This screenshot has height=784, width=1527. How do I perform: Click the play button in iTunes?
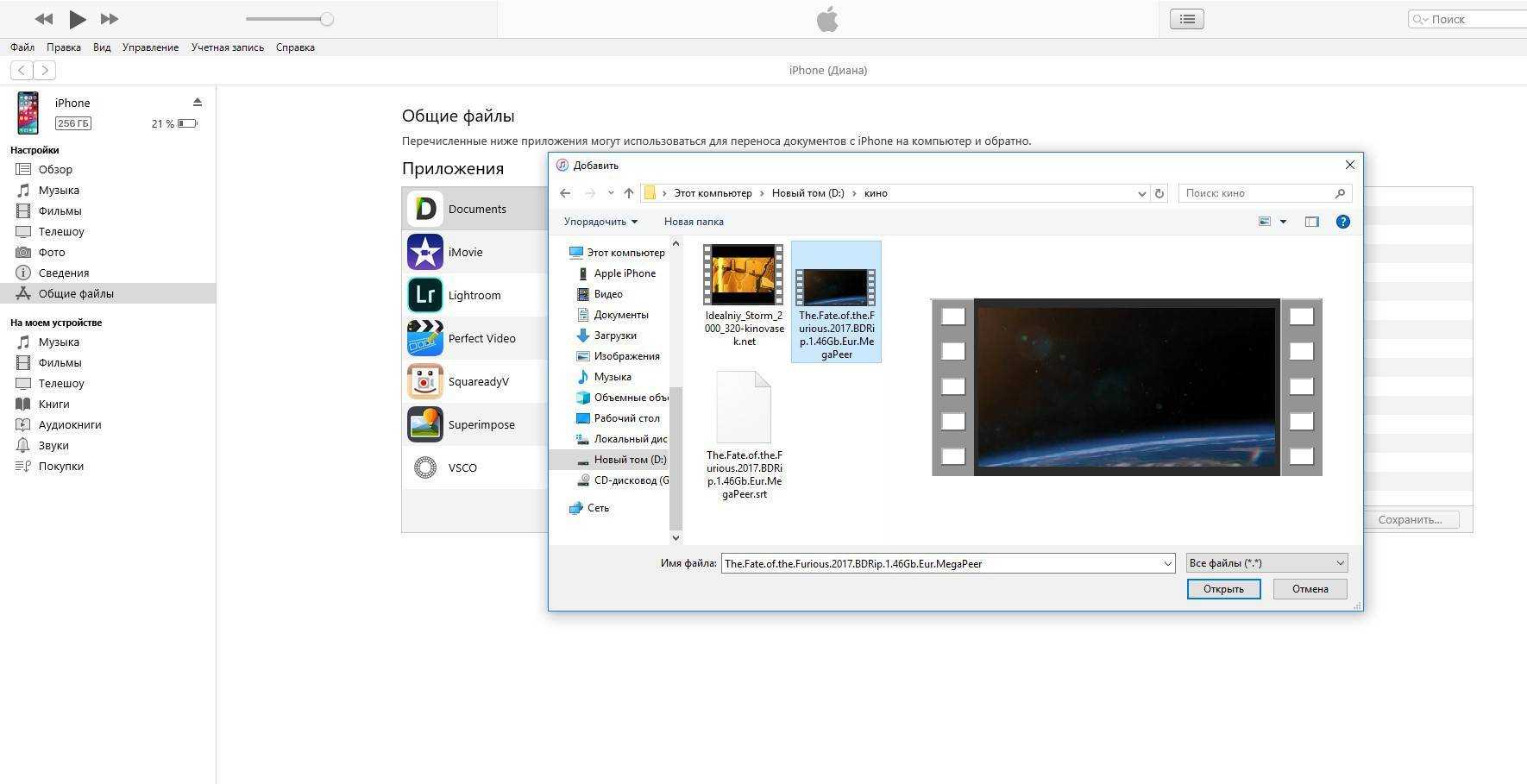[77, 19]
